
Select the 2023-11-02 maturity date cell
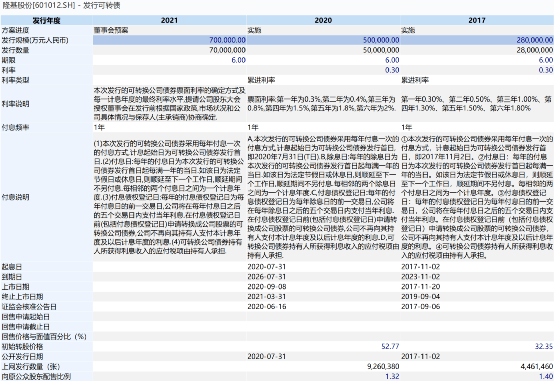[420, 277]
